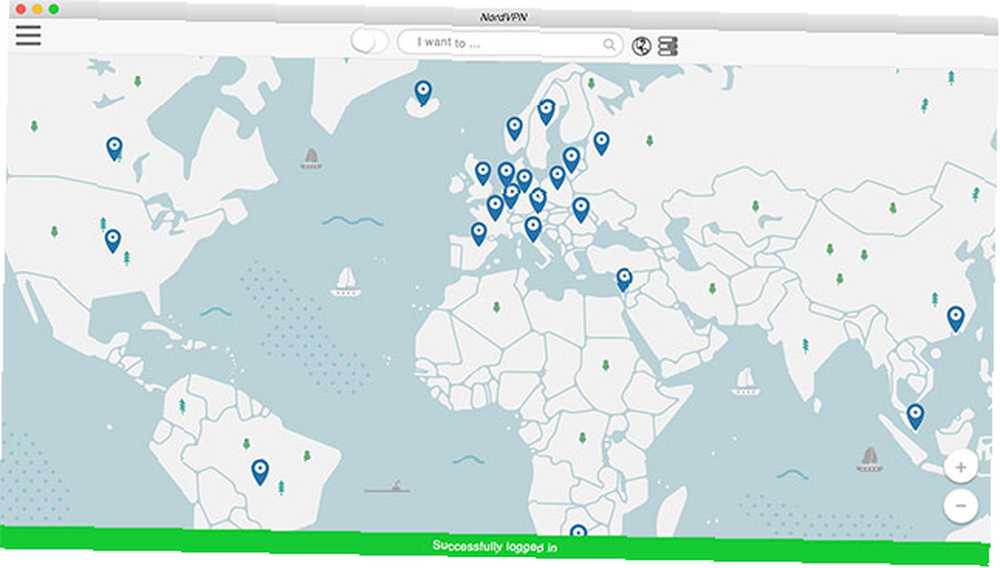
Task: Select the Russia server pin east of Finland
Action: coord(601,142)
